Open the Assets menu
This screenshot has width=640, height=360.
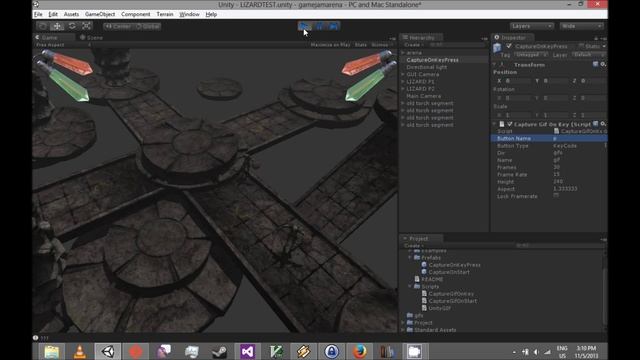coord(71,14)
